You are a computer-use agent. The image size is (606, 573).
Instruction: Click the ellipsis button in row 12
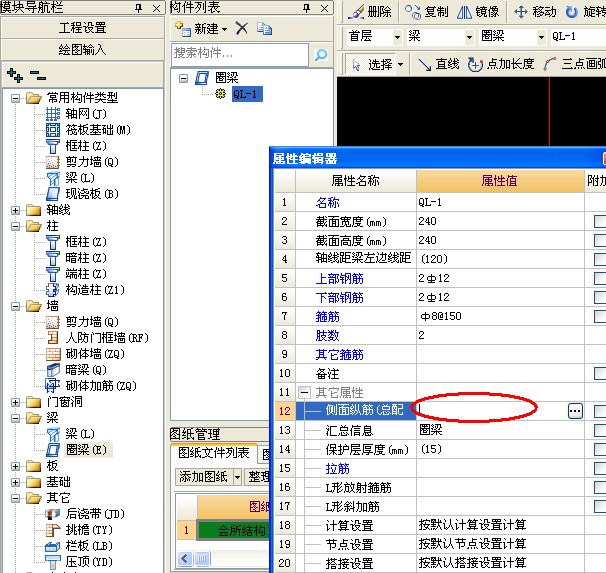575,411
